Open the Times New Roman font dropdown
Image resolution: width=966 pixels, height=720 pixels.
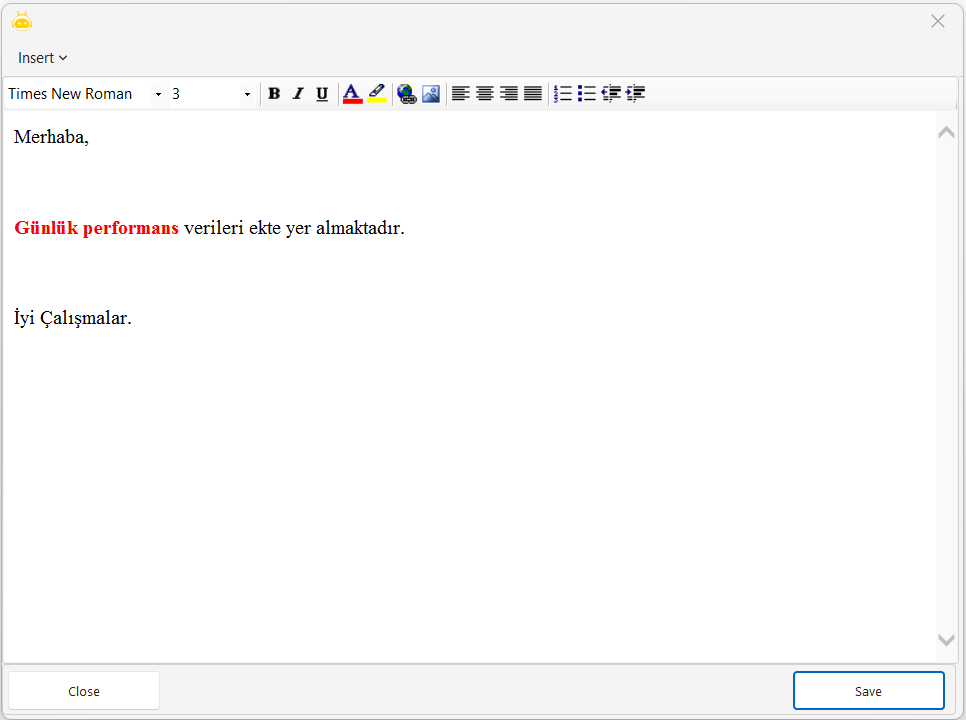pos(158,94)
